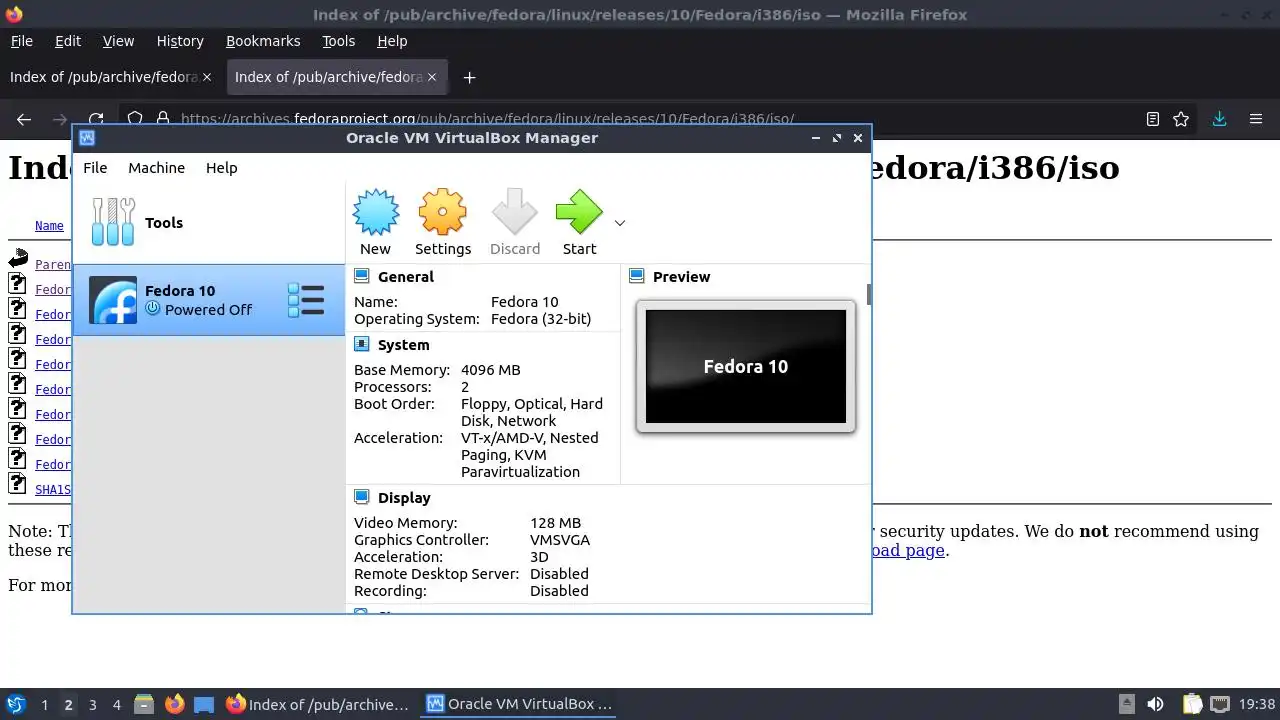Screen dimensions: 1280x720
Task: Click the New virtual machine icon
Action: [x=375, y=212]
